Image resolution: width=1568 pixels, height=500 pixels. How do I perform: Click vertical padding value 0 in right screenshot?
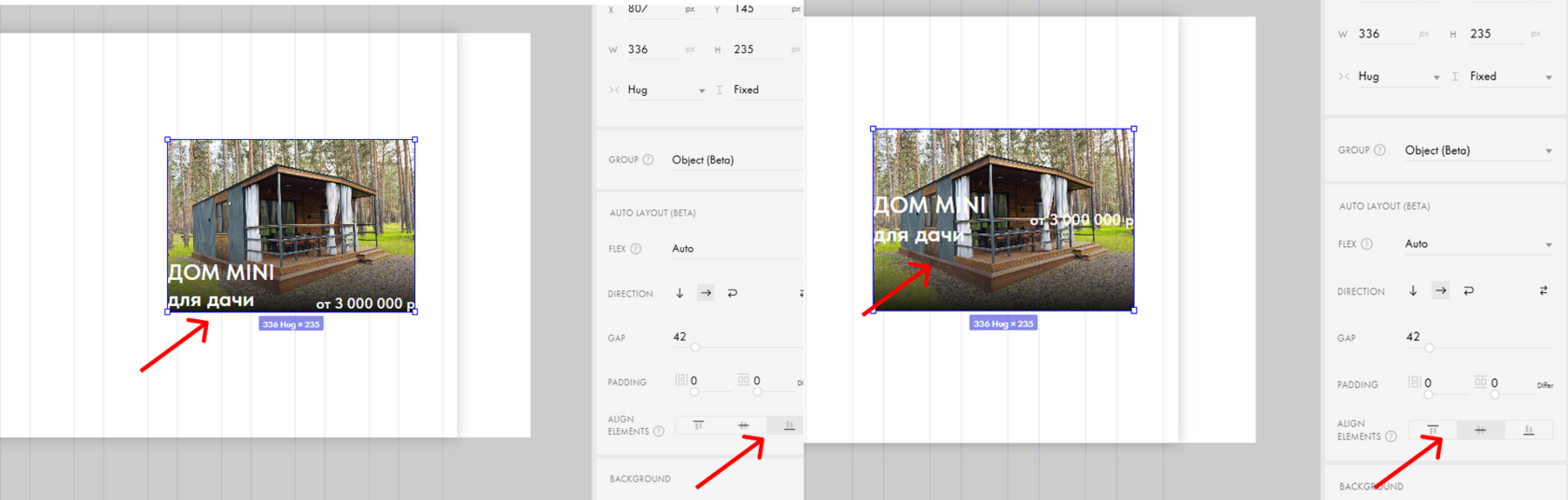coord(1494,383)
